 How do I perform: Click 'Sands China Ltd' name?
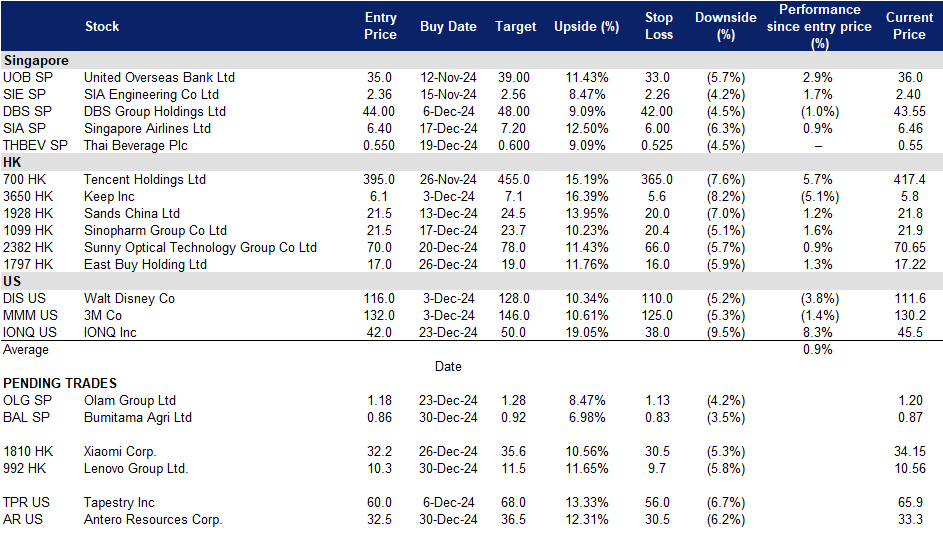point(132,214)
